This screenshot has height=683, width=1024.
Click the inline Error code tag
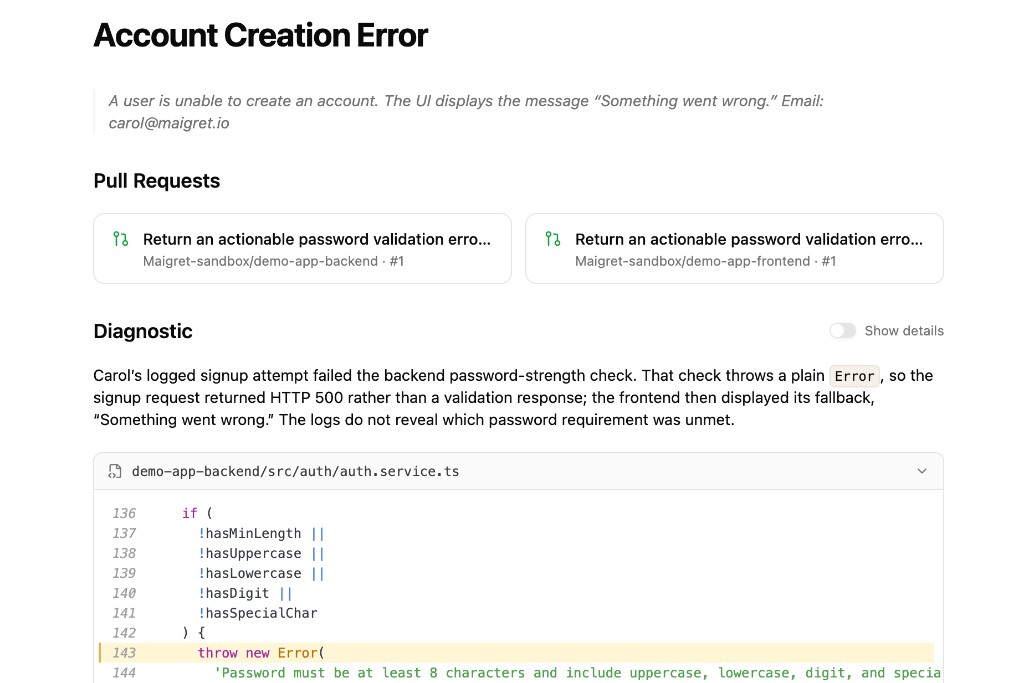click(x=854, y=376)
